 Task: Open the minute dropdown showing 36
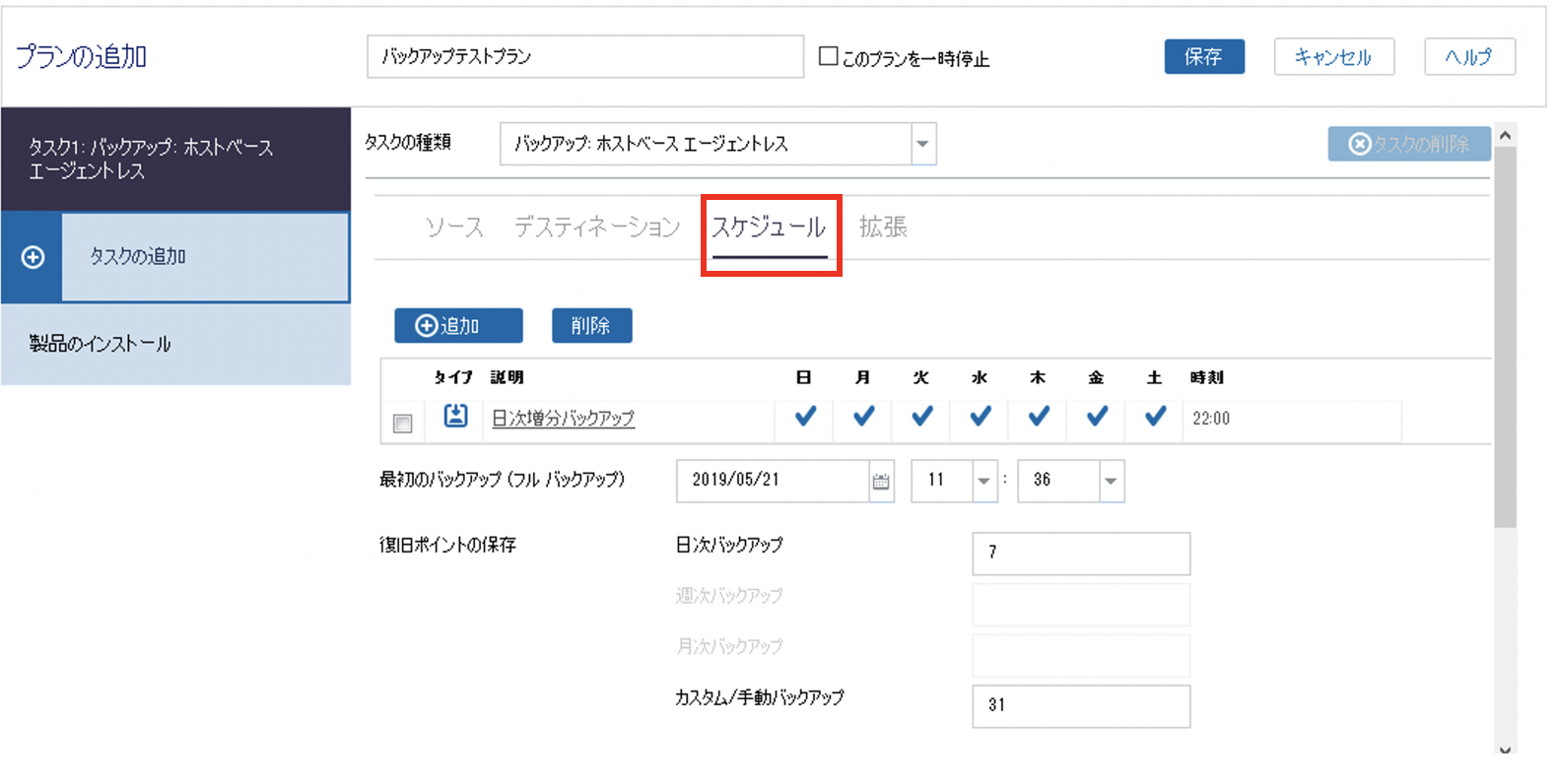coord(1111,481)
